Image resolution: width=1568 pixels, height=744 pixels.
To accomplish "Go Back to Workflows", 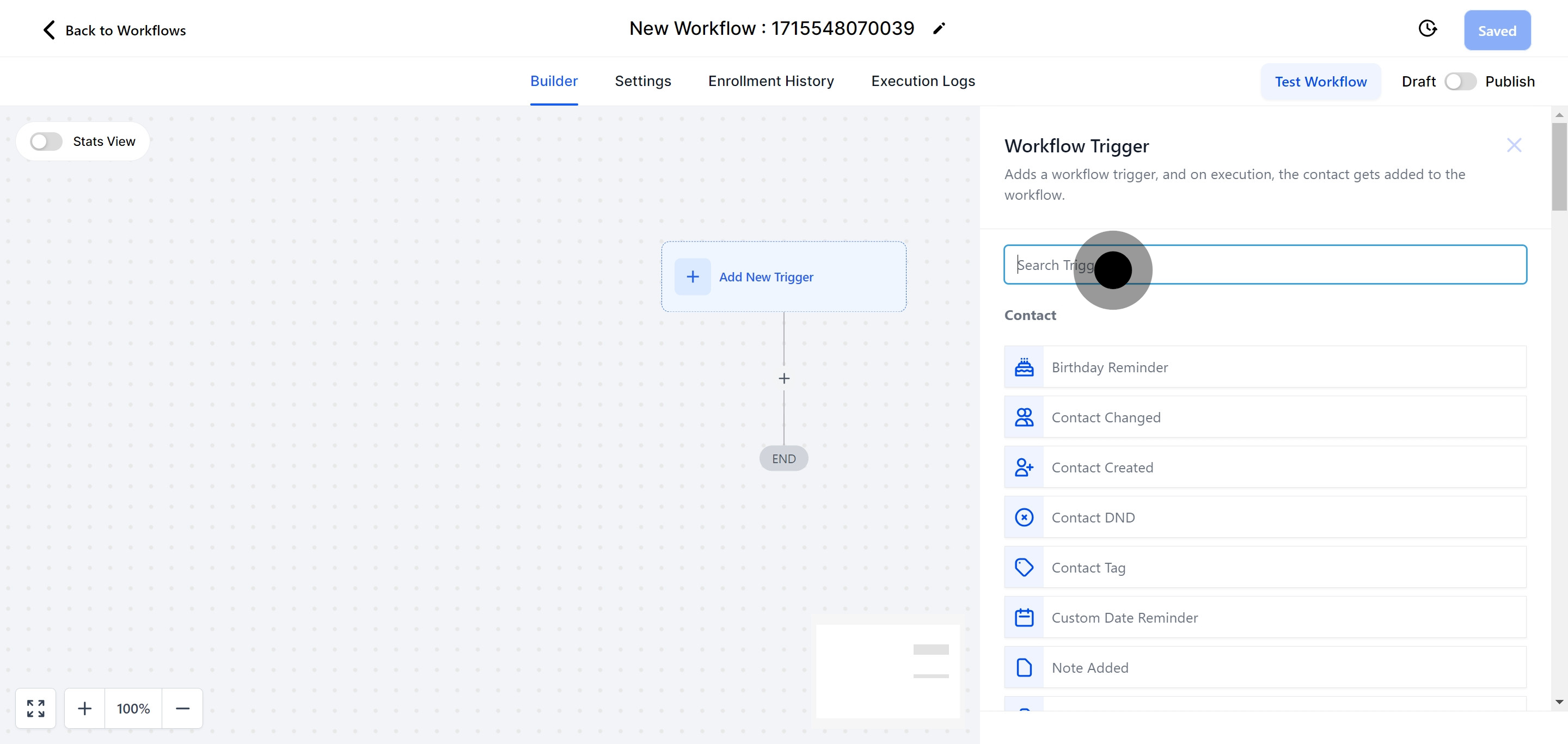I will [114, 30].
